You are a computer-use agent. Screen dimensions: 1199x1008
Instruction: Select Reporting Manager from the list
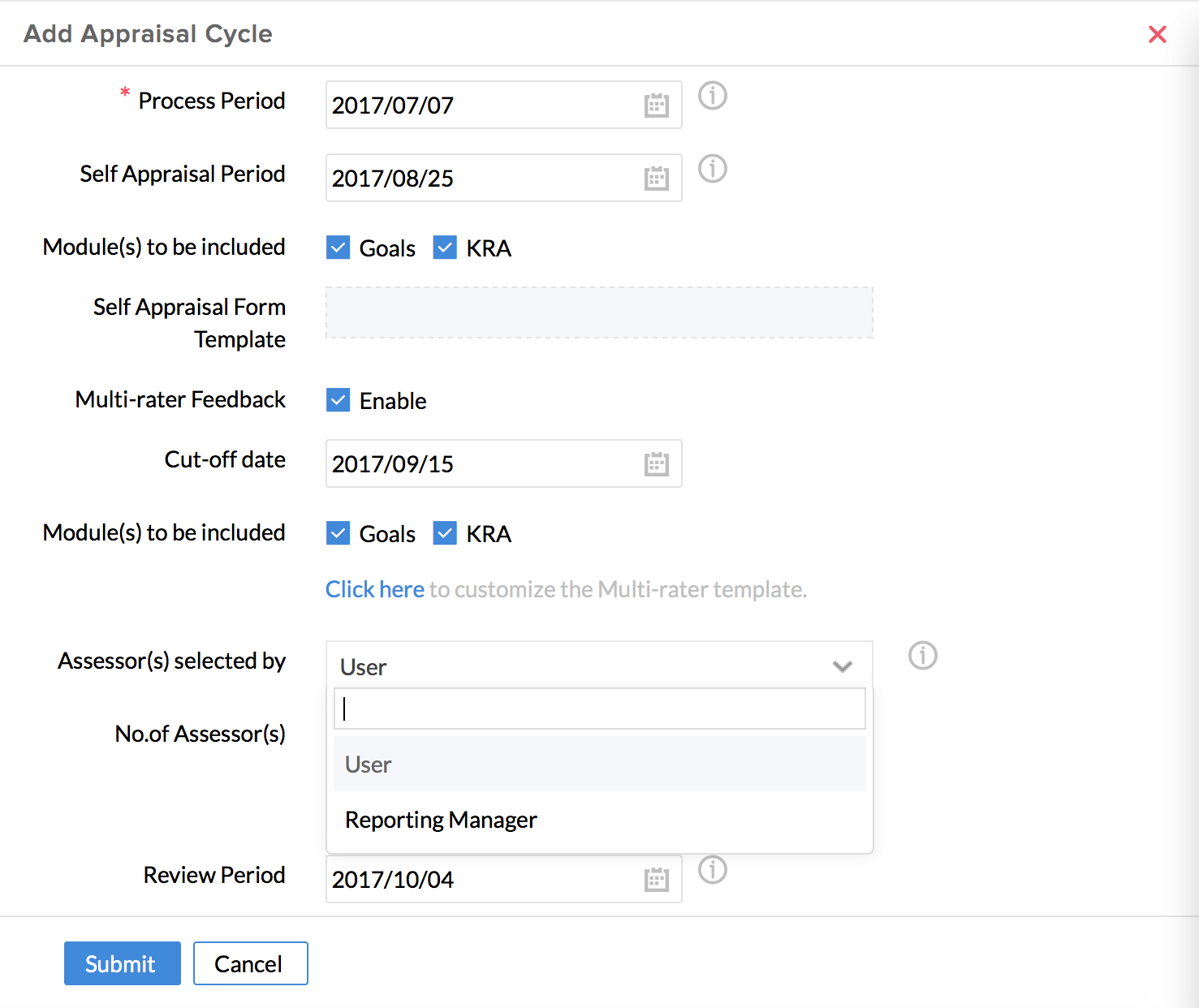(441, 820)
